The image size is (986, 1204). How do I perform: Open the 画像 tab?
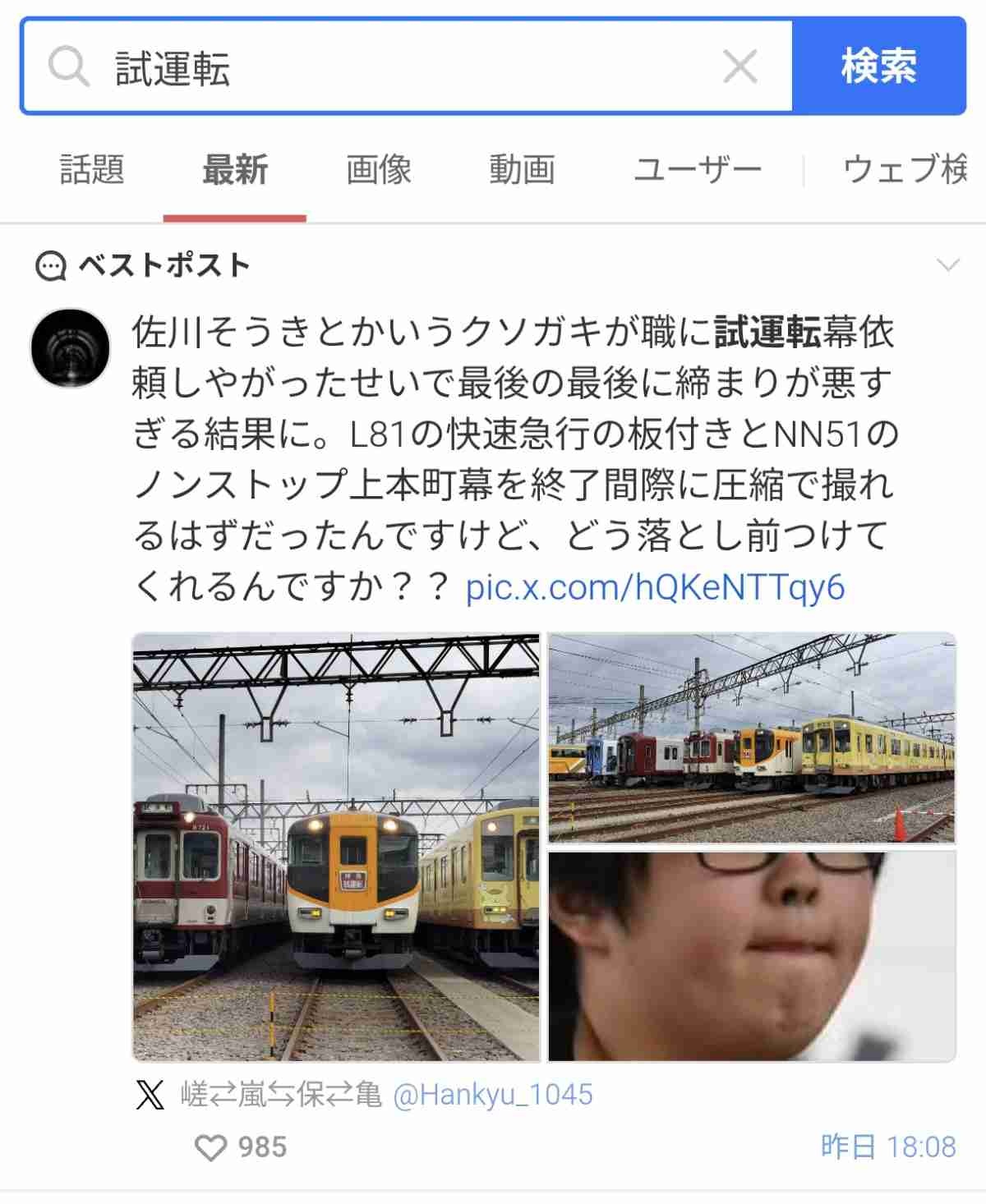[379, 170]
